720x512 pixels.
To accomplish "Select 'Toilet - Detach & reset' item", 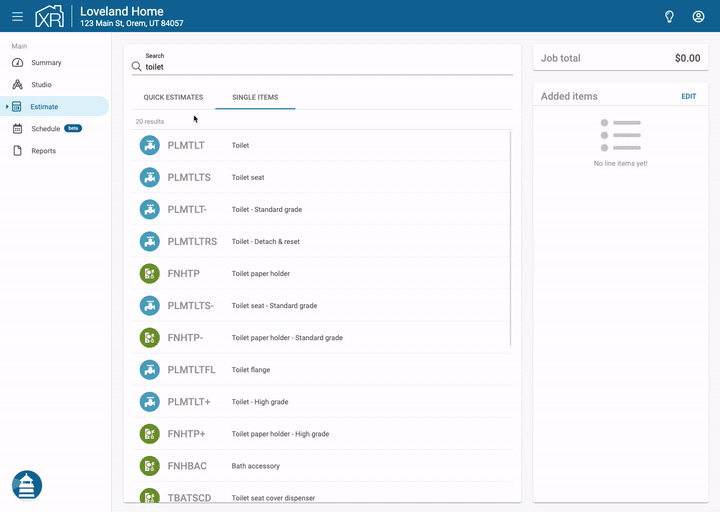I will click(265, 242).
